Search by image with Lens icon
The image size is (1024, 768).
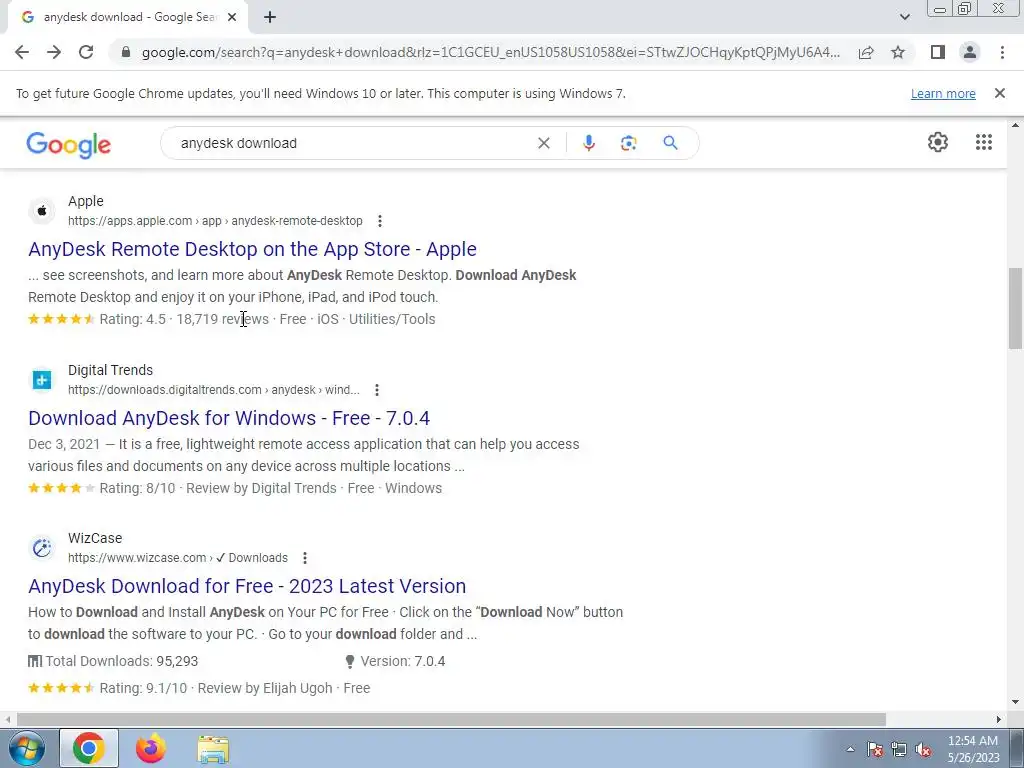(628, 143)
